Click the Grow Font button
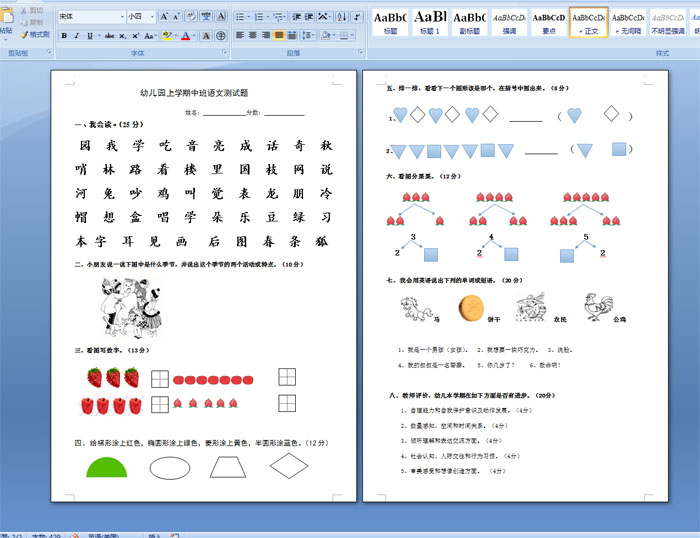The height and width of the screenshot is (538, 700). [x=164, y=17]
